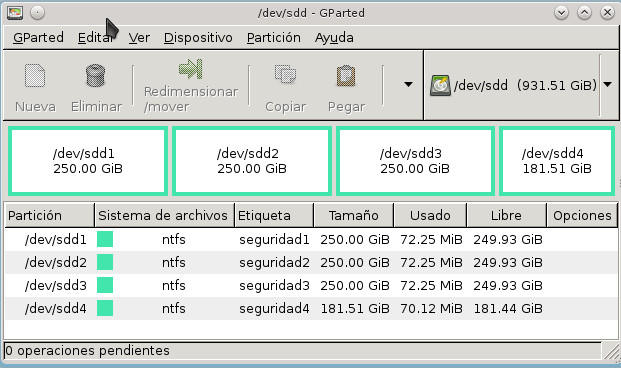Click the round pin button in title bar

pos(37,13)
